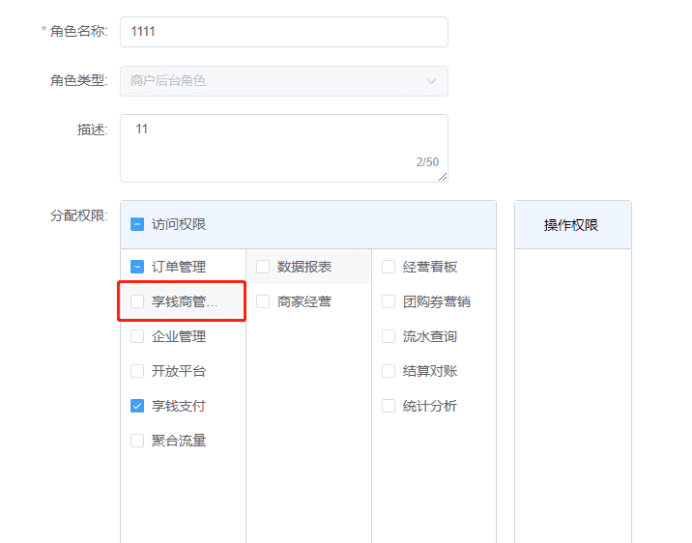
Task: Check the 享钱商管 checkbox
Action: click(x=137, y=302)
